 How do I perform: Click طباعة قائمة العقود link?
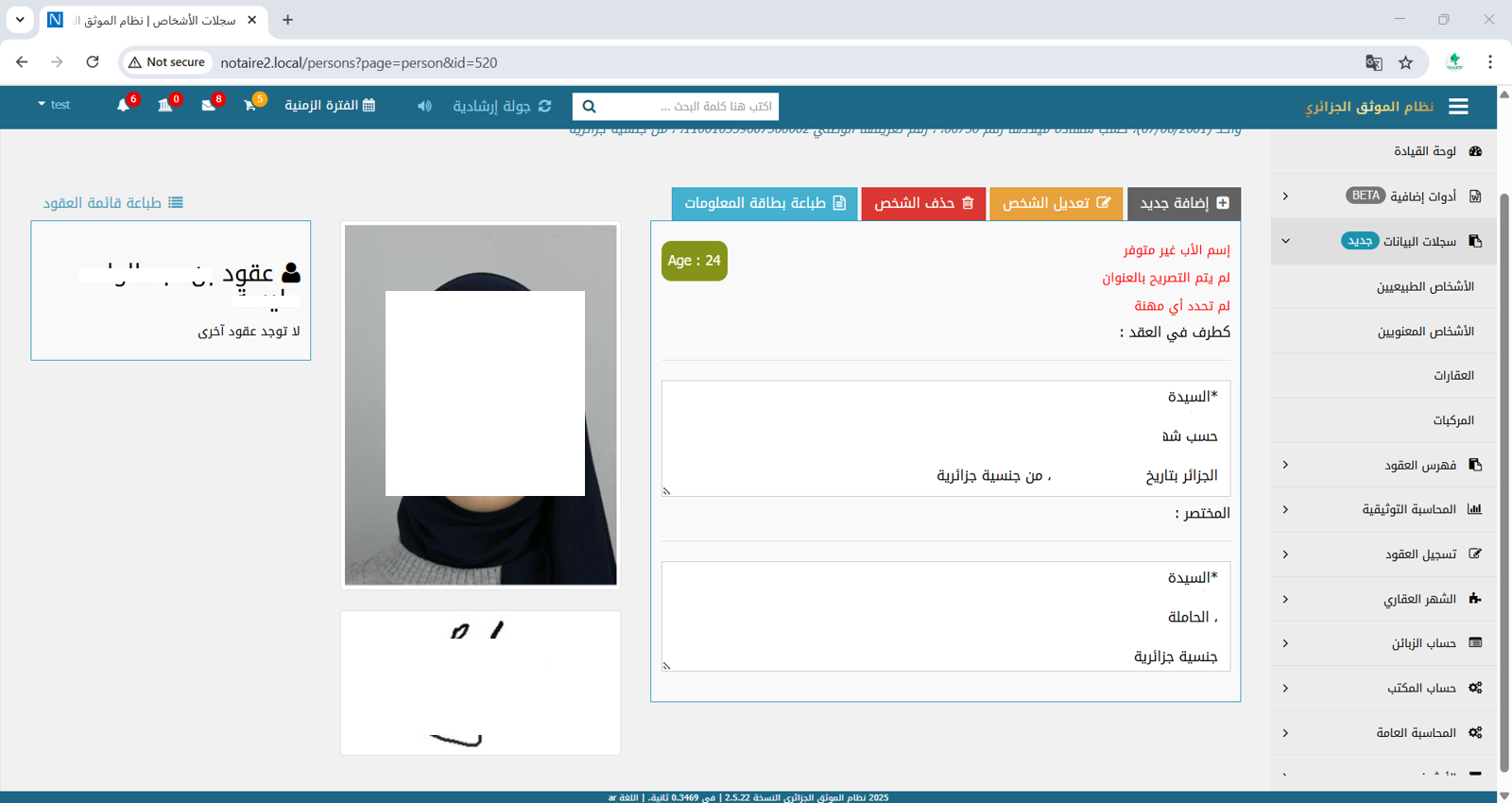(x=112, y=203)
